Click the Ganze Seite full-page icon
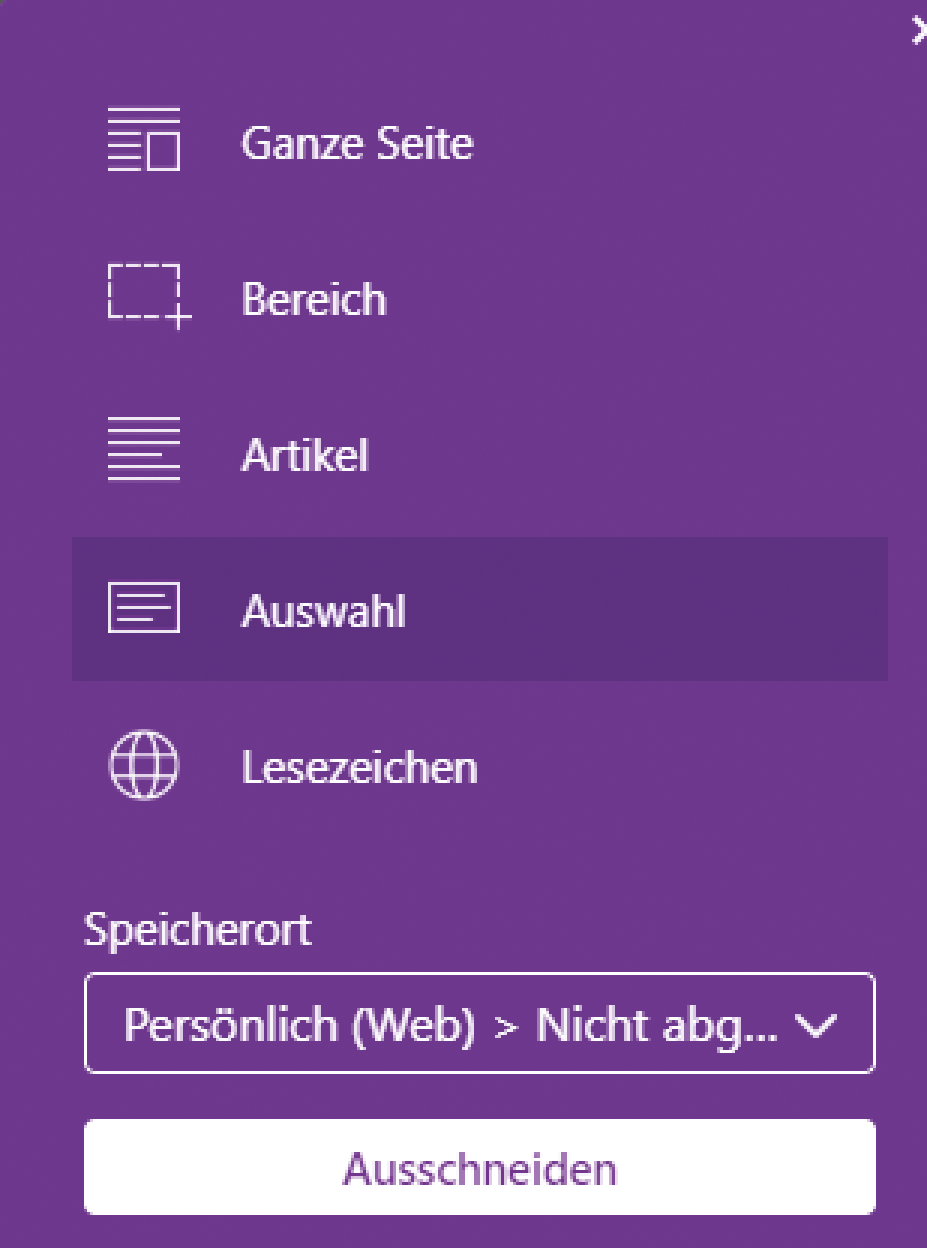 pyautogui.click(x=144, y=141)
